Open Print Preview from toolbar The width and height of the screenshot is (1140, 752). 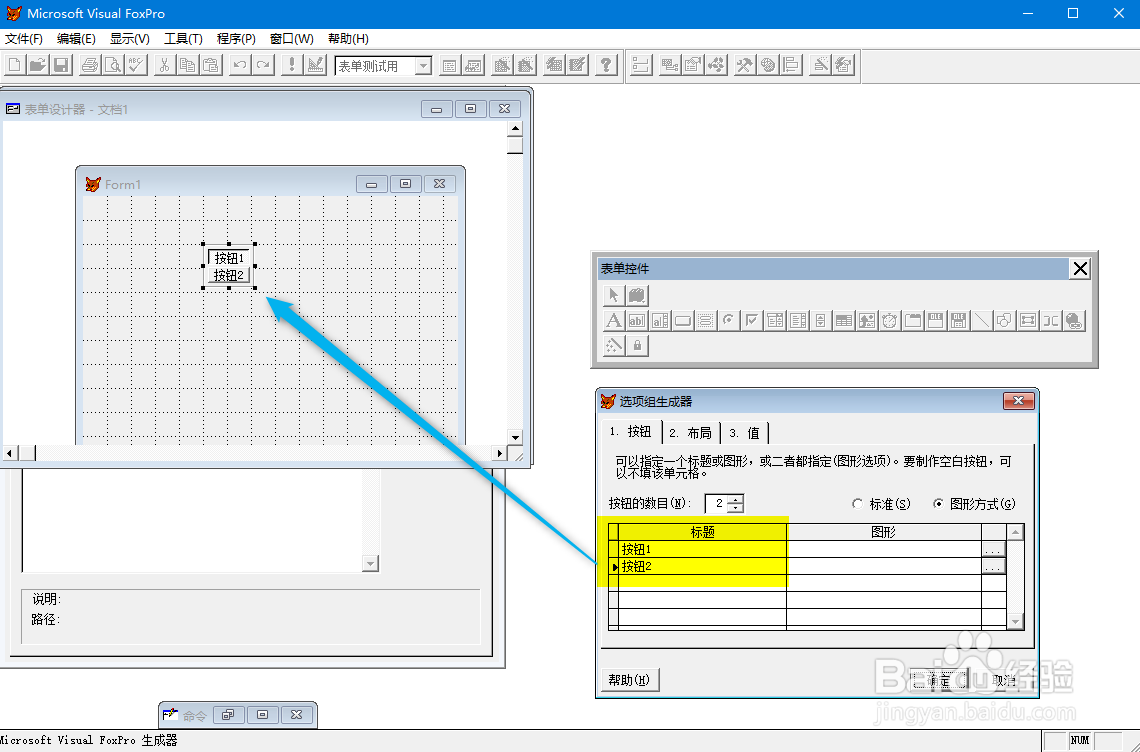click(x=113, y=65)
